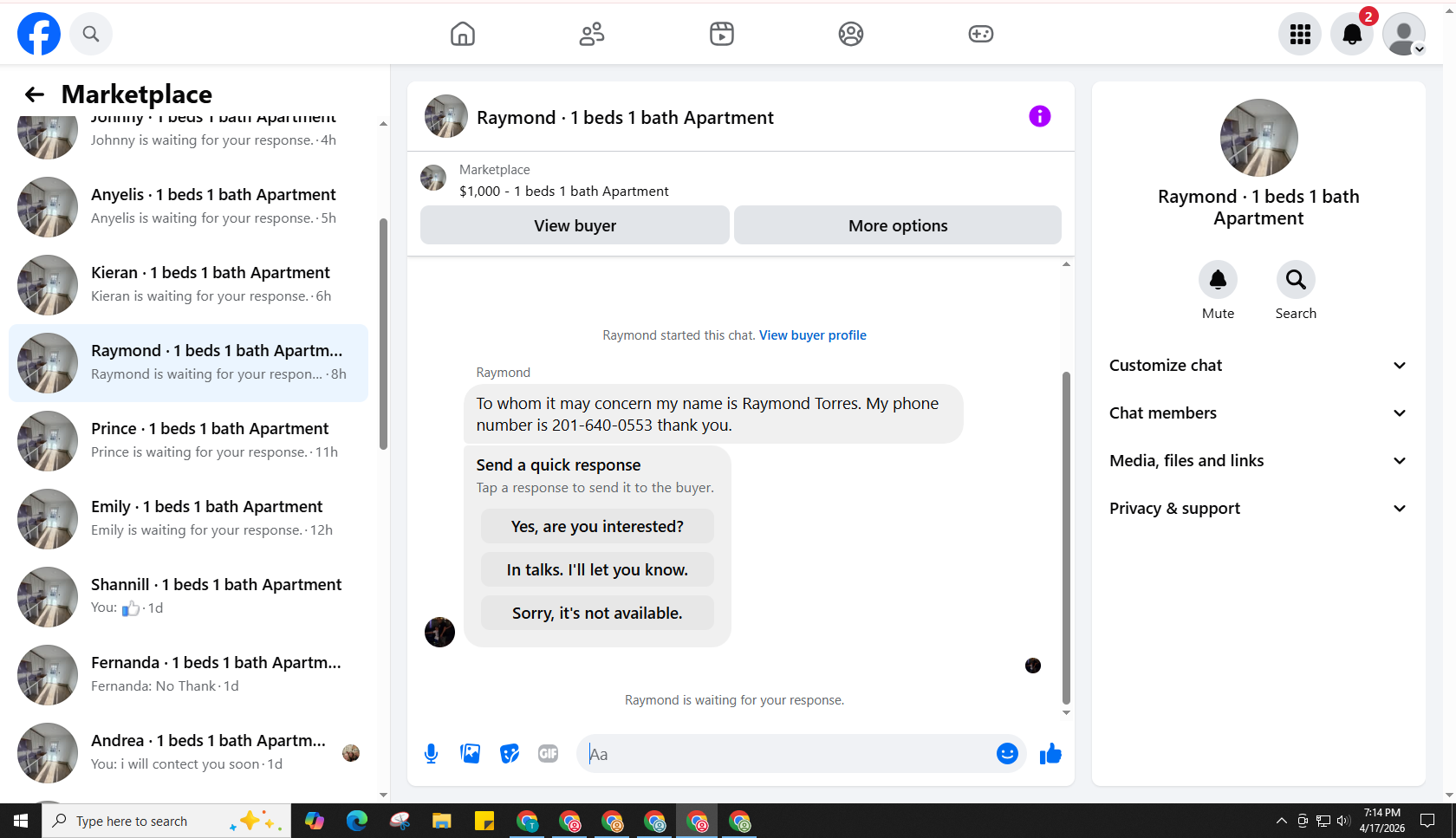Open Prince's apartment conversation

click(x=188, y=441)
